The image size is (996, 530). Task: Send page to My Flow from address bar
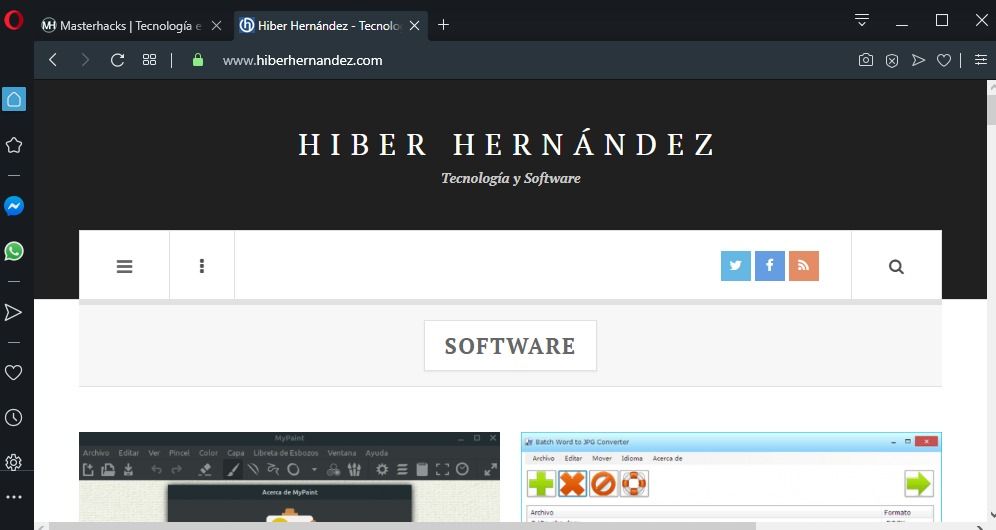(918, 60)
